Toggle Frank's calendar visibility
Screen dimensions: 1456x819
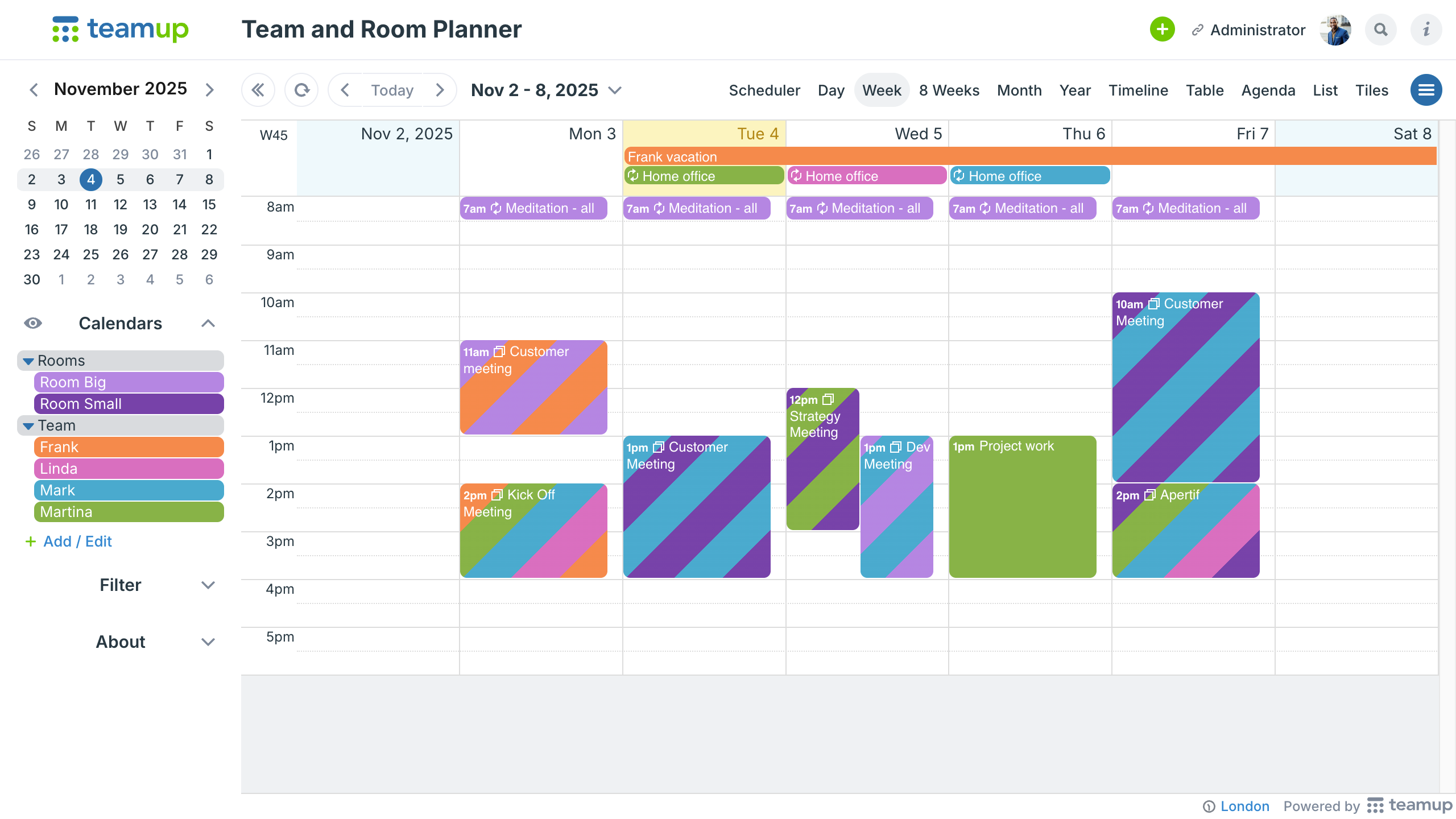click(x=129, y=447)
